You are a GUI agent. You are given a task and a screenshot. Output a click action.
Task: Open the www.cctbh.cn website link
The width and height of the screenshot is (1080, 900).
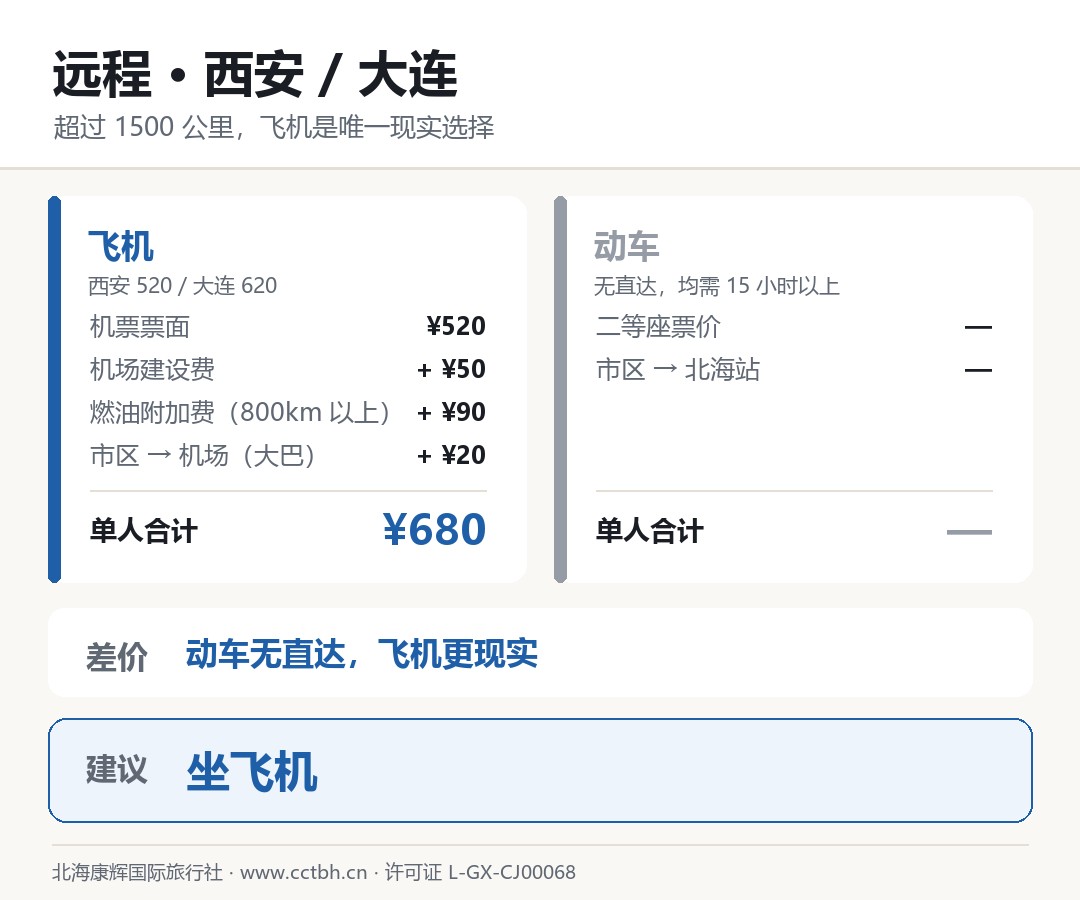[304, 872]
